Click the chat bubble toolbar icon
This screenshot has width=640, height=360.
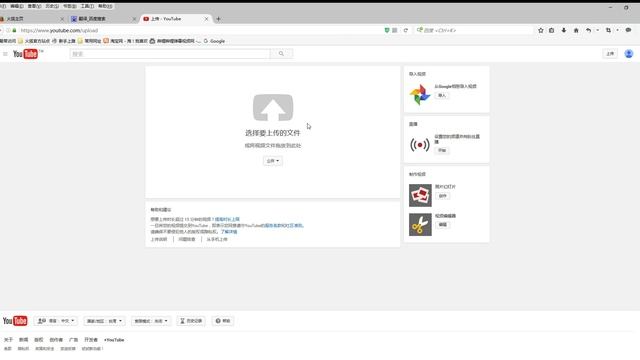pyautogui.click(x=628, y=30)
